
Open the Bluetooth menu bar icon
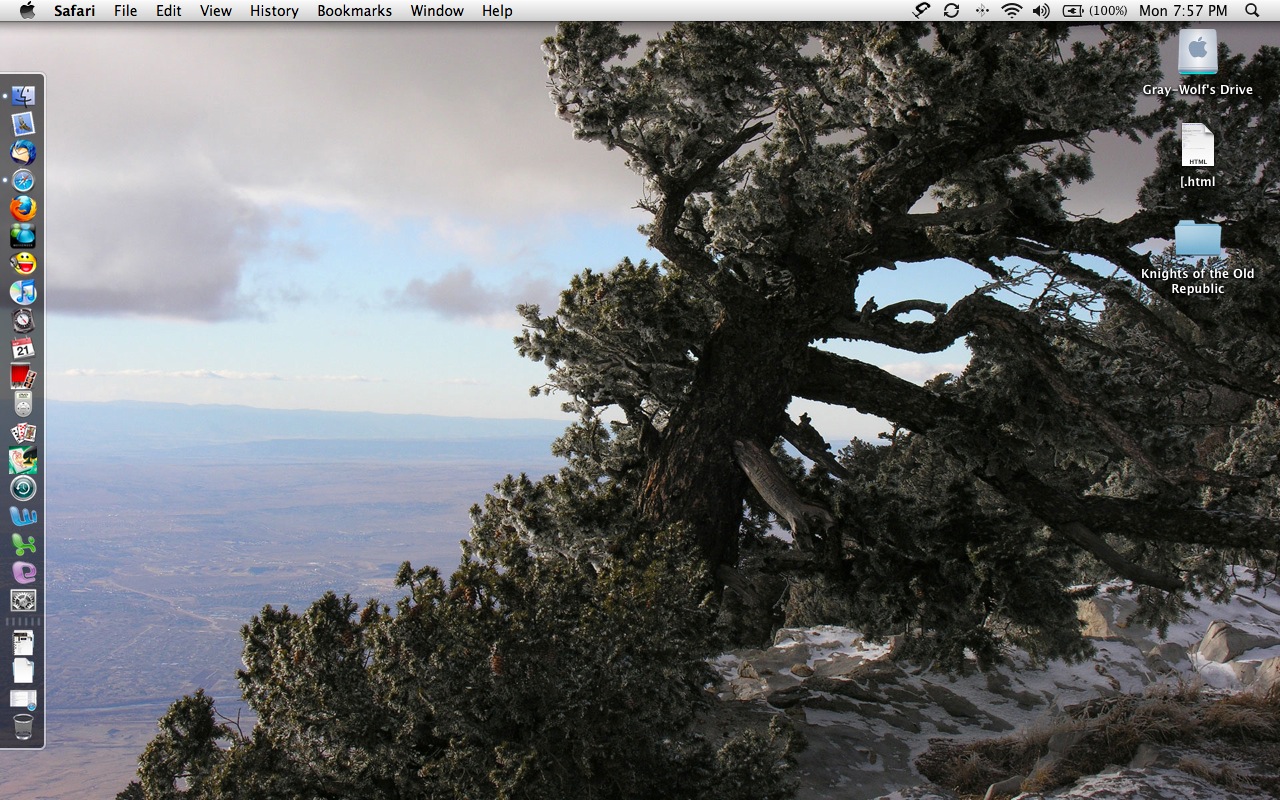[982, 11]
